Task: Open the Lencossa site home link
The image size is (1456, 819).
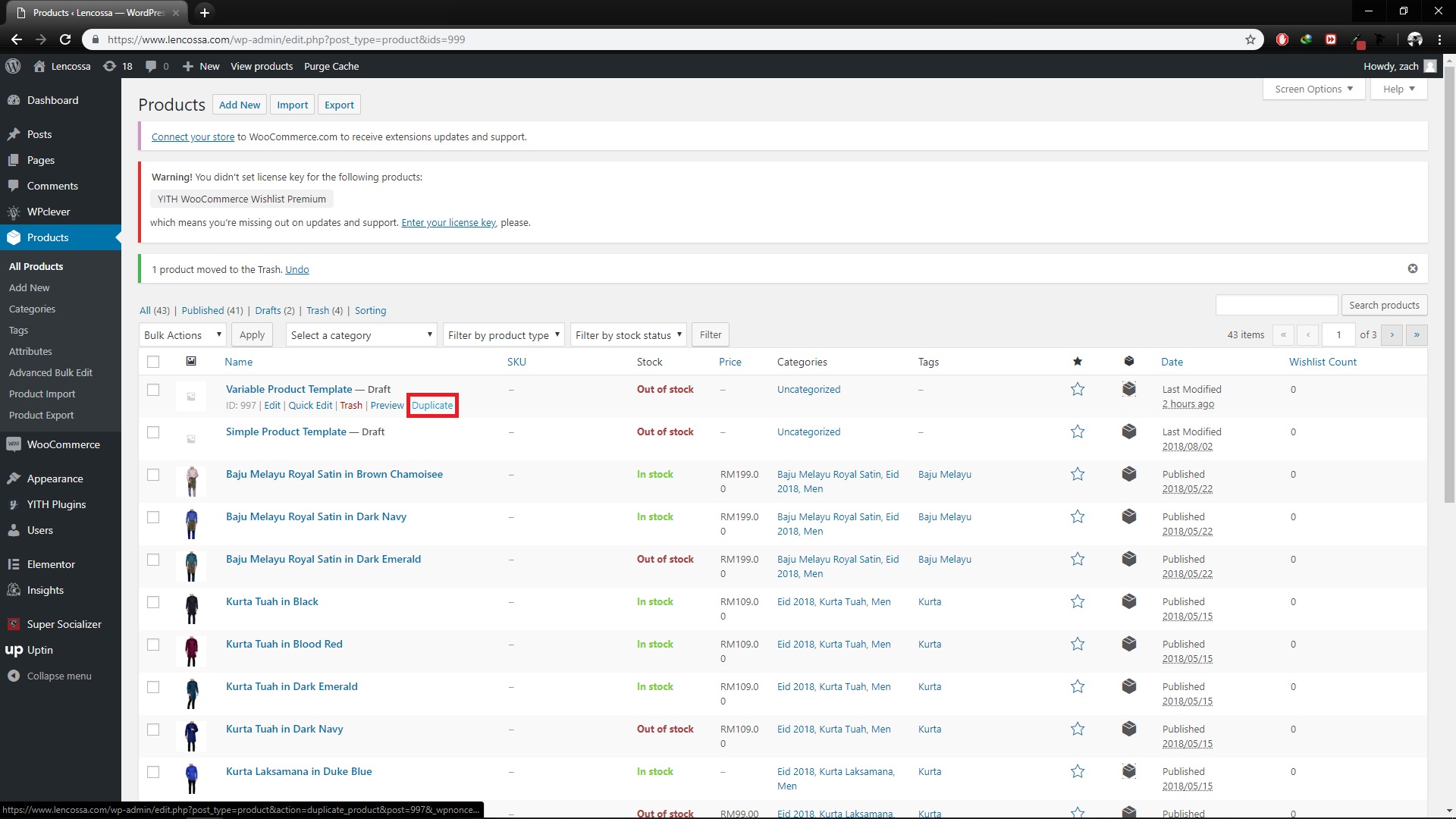Action: click(x=62, y=66)
